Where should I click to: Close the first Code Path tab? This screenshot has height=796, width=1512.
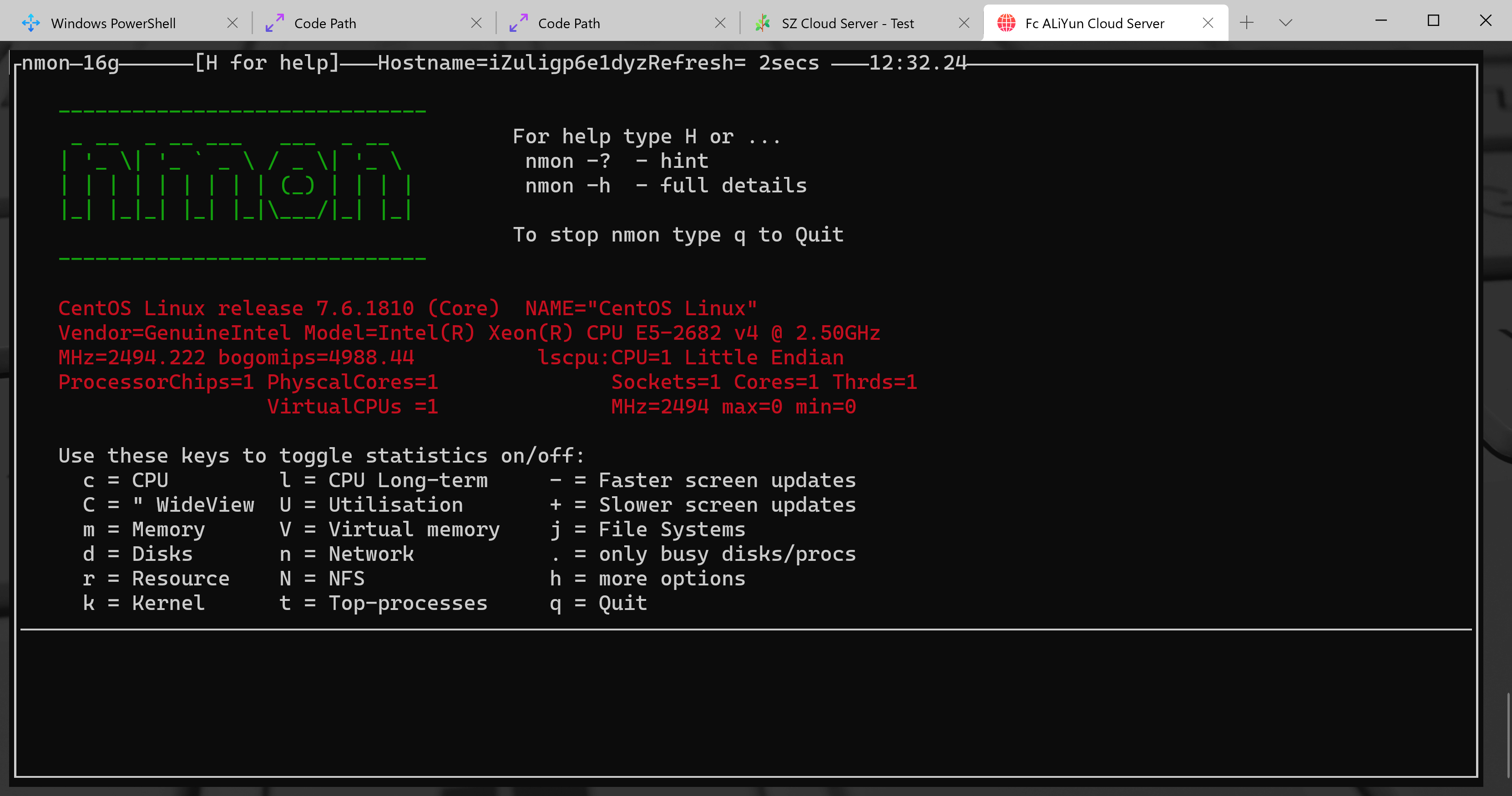pos(476,23)
